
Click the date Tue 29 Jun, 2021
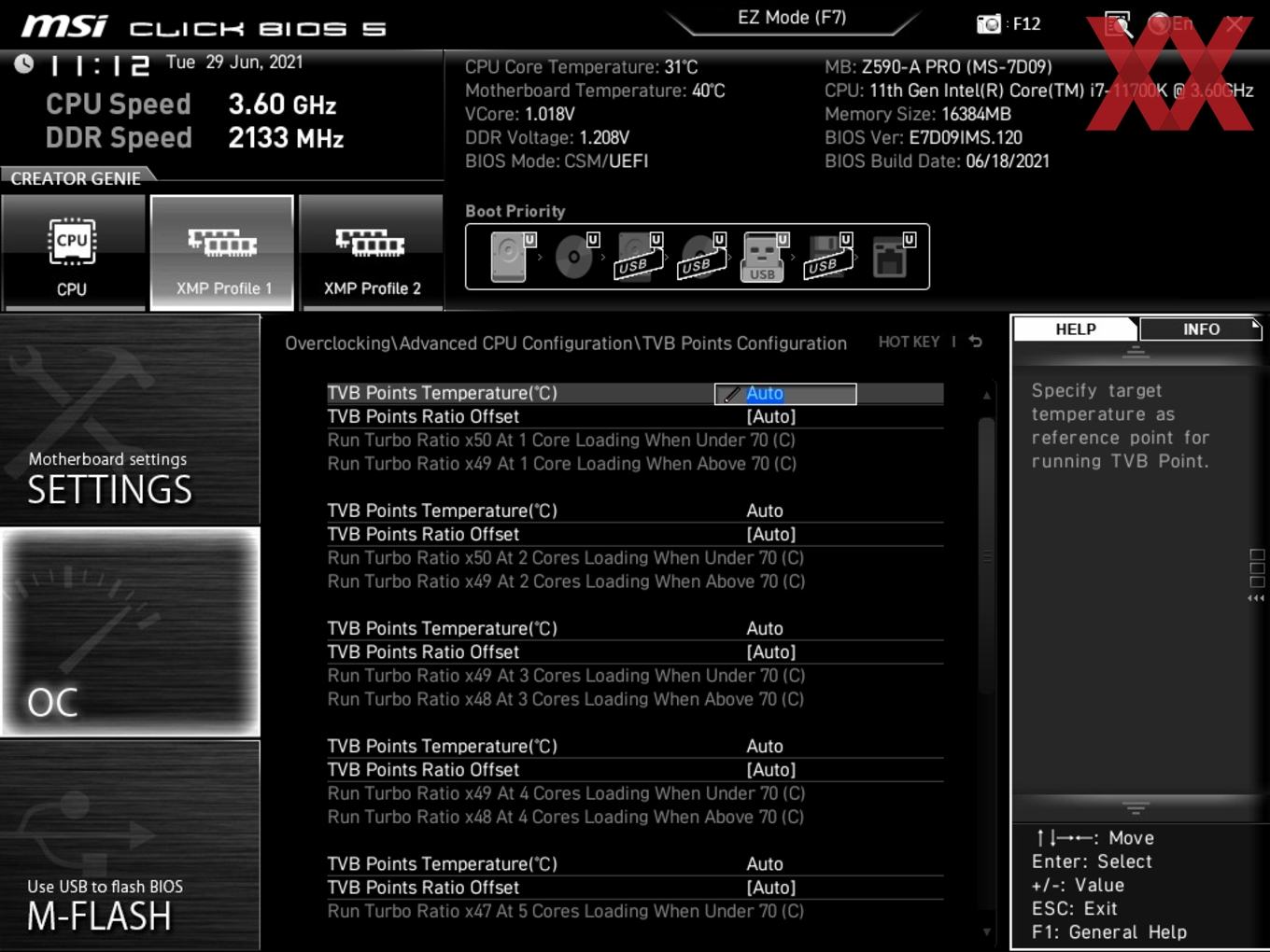pos(234,63)
